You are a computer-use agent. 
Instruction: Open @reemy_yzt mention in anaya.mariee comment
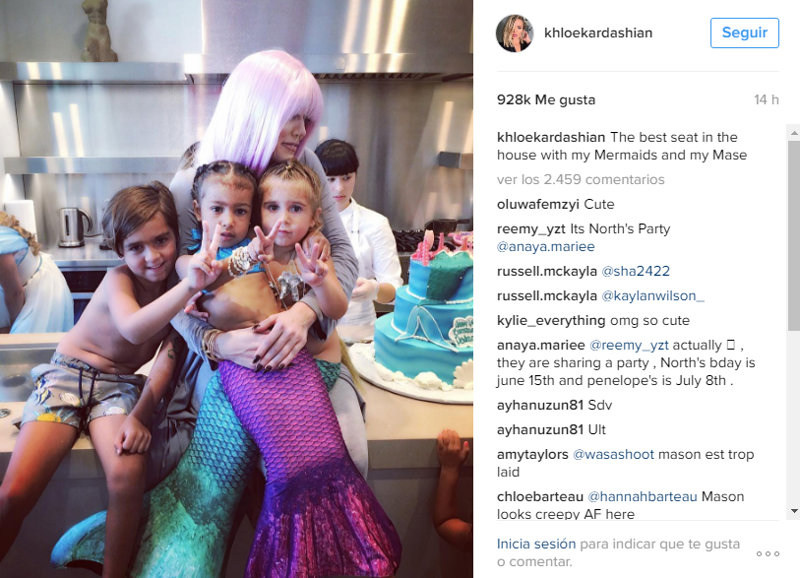click(629, 345)
